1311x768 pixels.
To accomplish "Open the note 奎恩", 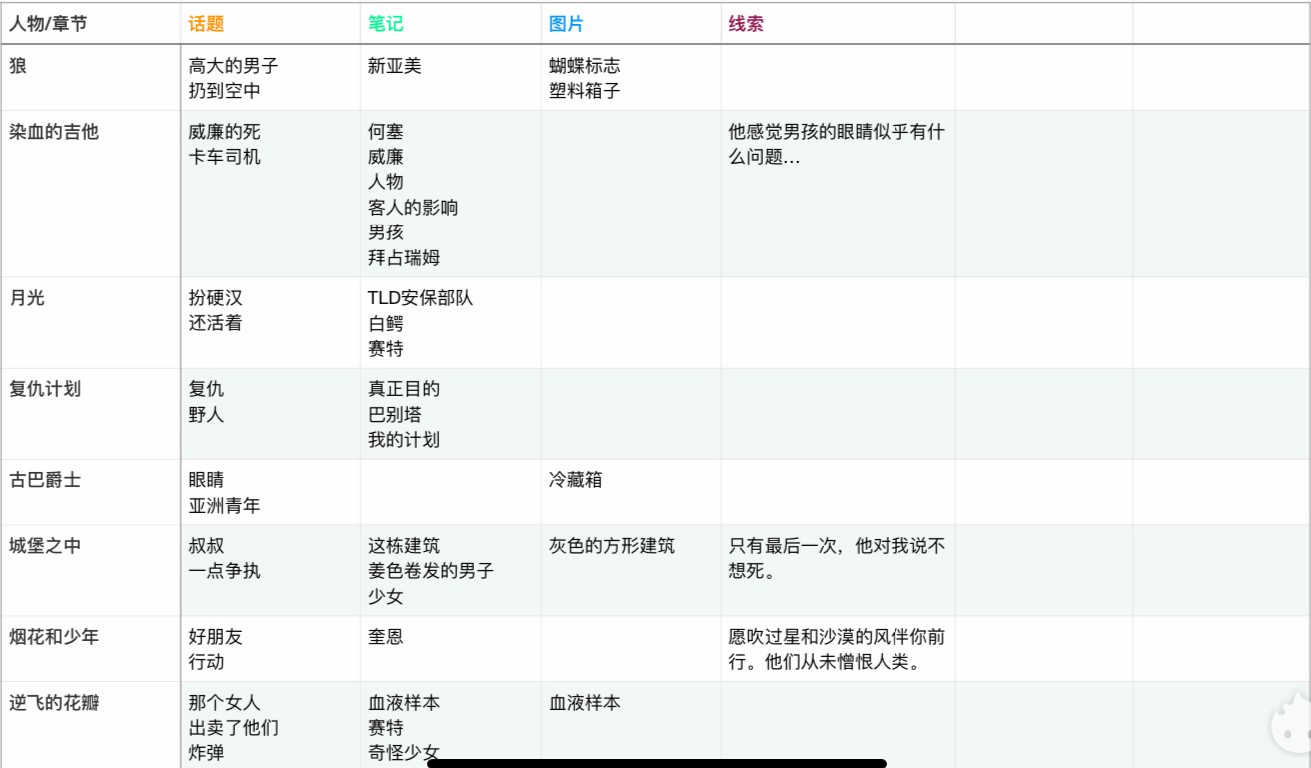I will (x=386, y=637).
